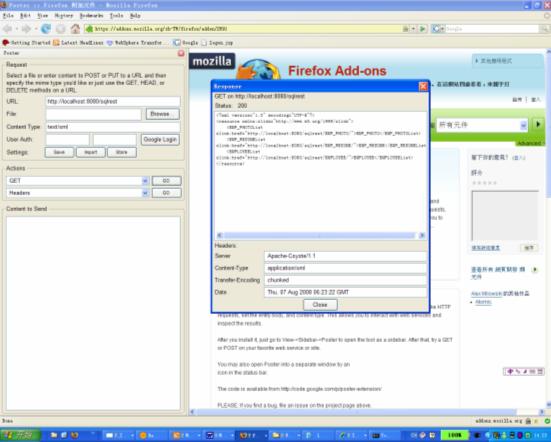Click the second User Auth password field
This screenshot has height=442, width=551.
[115, 139]
